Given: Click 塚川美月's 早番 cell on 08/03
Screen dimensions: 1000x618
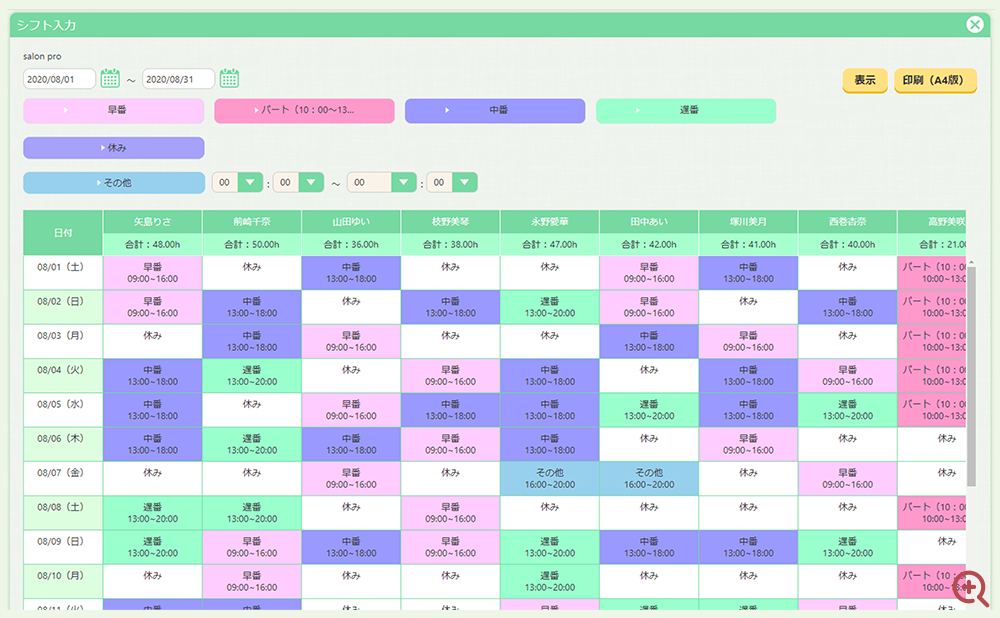Looking at the screenshot, I should coord(748,342).
